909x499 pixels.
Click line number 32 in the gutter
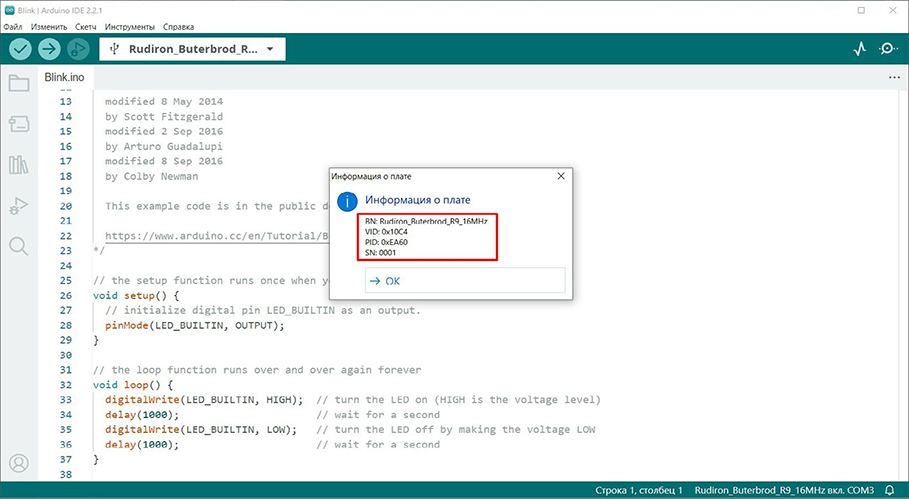(66, 385)
